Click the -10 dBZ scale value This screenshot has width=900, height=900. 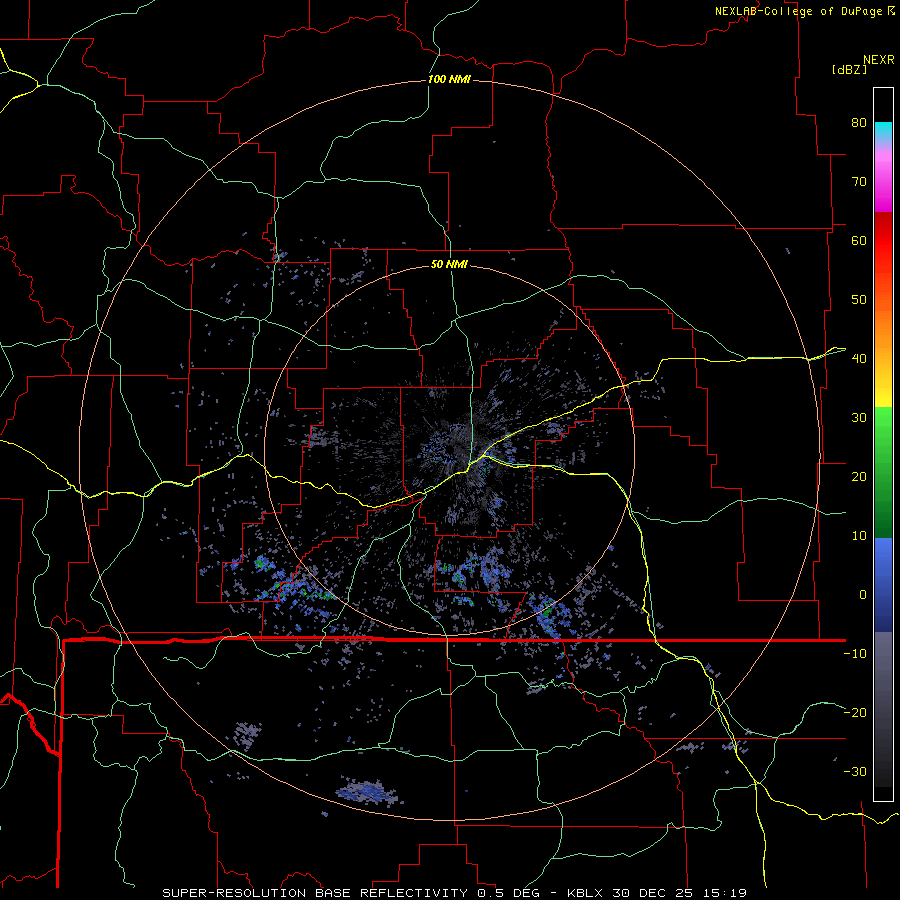click(x=855, y=654)
